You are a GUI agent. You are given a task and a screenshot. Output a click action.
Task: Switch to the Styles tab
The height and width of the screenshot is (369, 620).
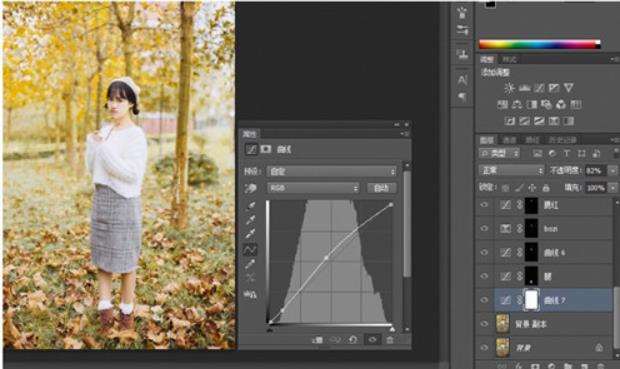pos(509,60)
